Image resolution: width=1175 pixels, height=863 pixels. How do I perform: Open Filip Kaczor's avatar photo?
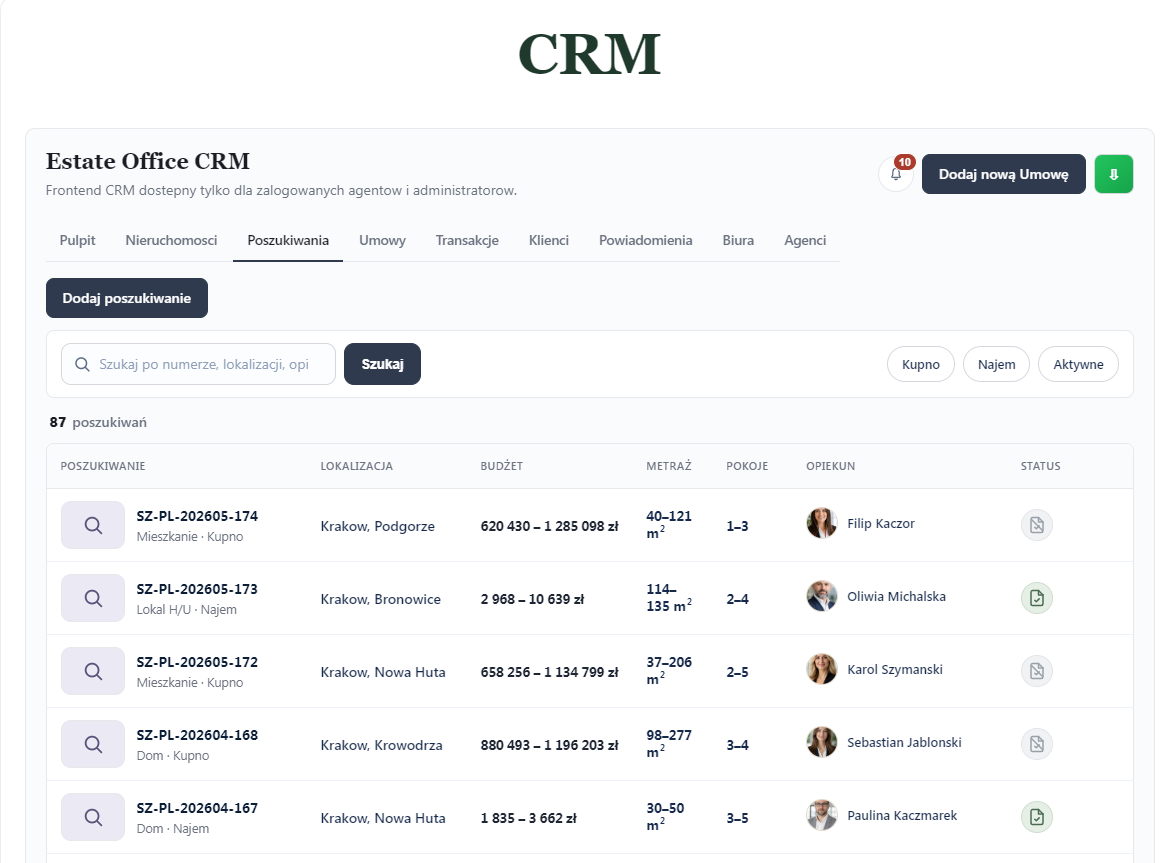pyautogui.click(x=822, y=523)
